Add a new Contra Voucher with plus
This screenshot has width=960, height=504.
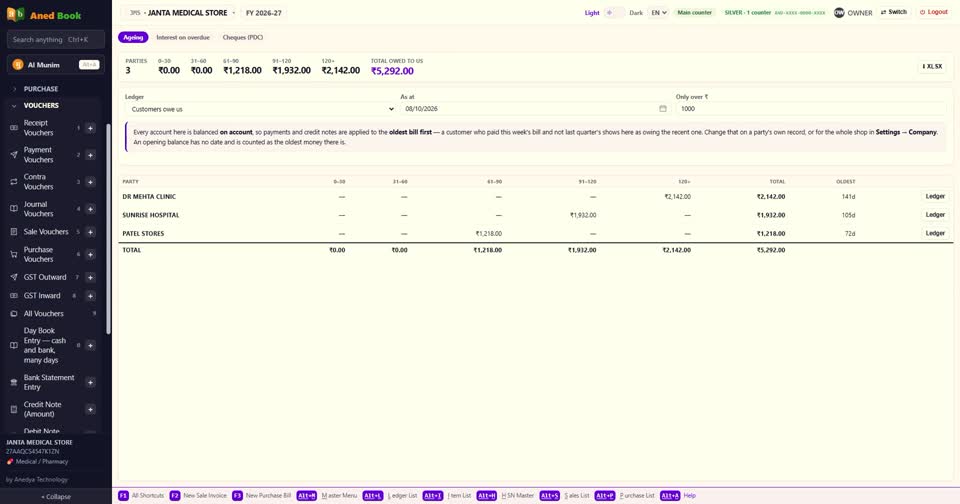[x=90, y=182]
